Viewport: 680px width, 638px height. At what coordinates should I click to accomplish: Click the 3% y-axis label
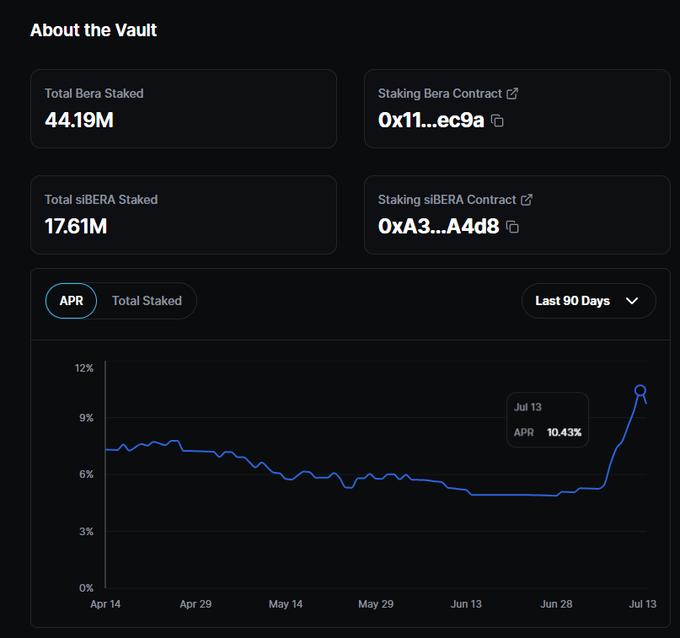86,532
